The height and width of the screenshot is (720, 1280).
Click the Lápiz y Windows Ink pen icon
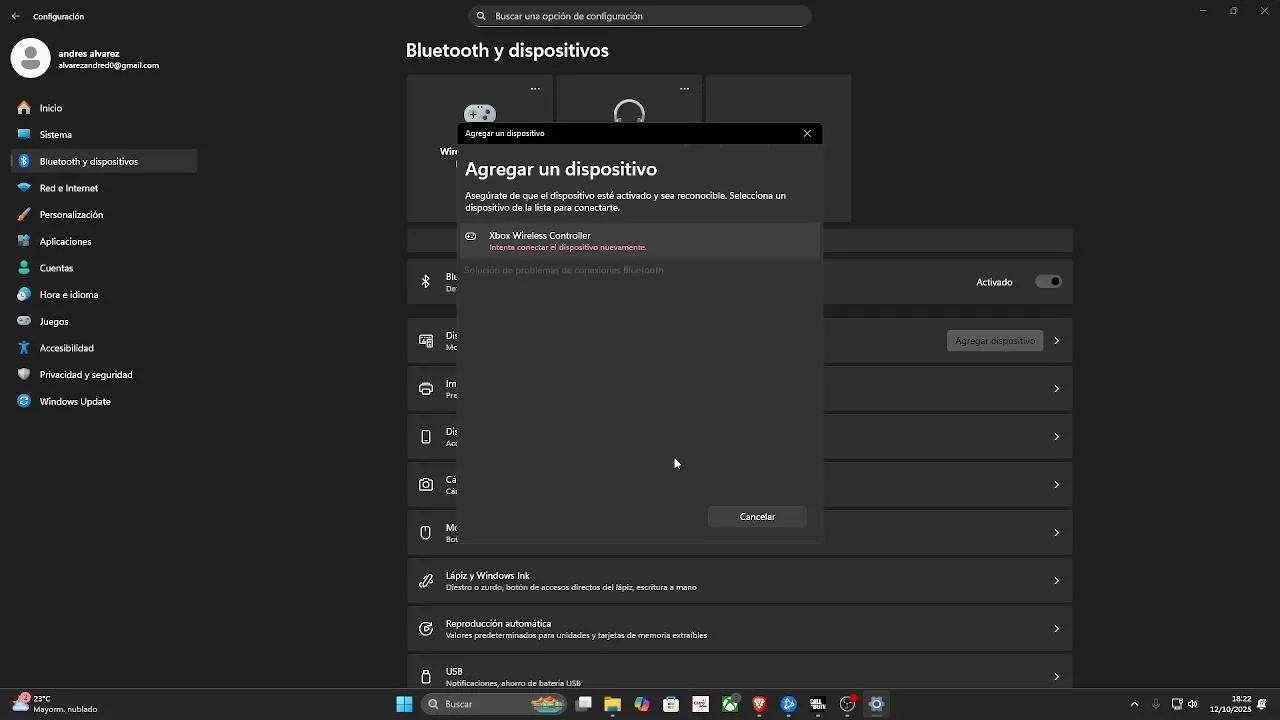pyautogui.click(x=426, y=581)
